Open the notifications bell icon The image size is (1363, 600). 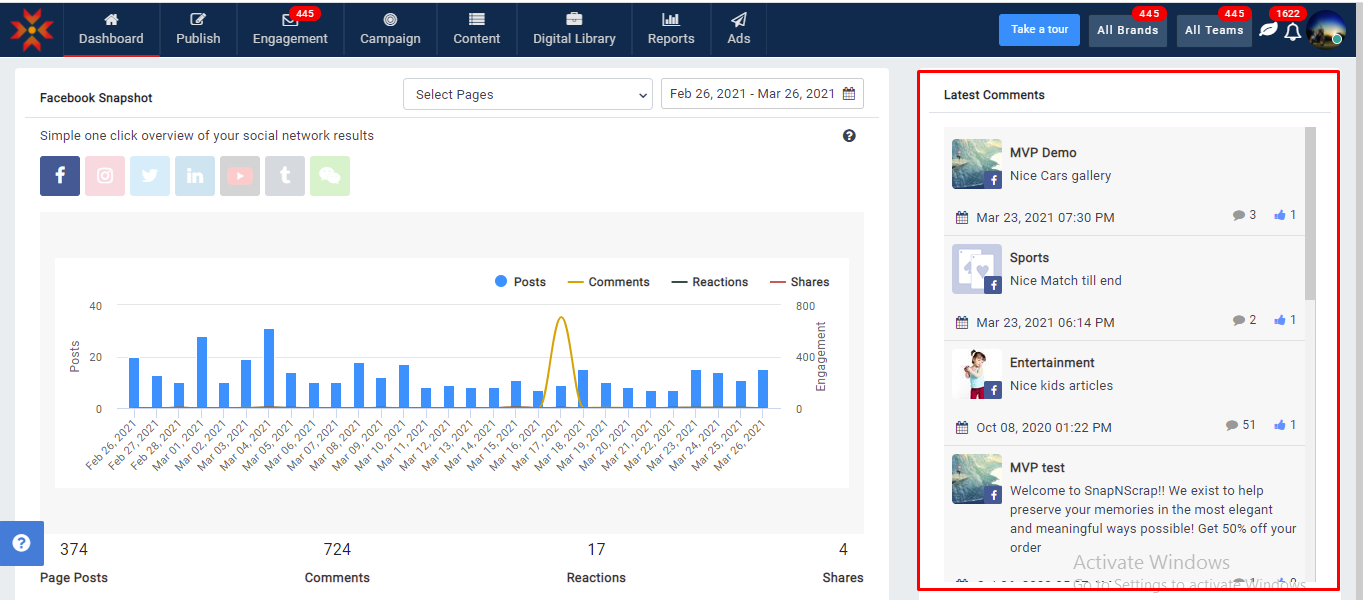coord(1293,31)
